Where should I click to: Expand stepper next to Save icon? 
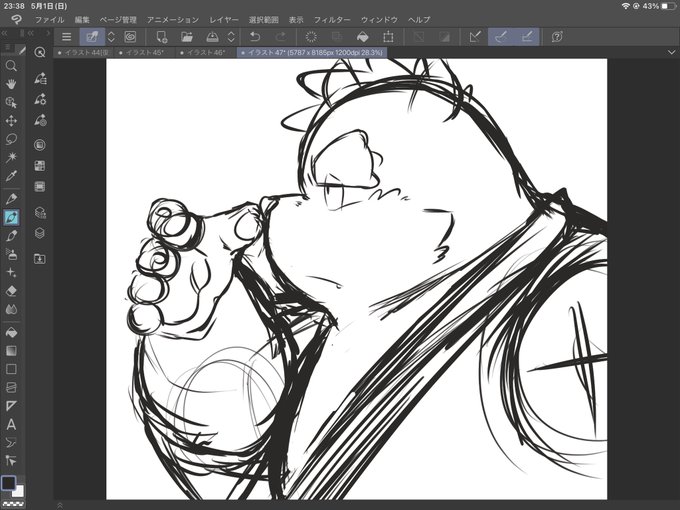tap(231, 37)
